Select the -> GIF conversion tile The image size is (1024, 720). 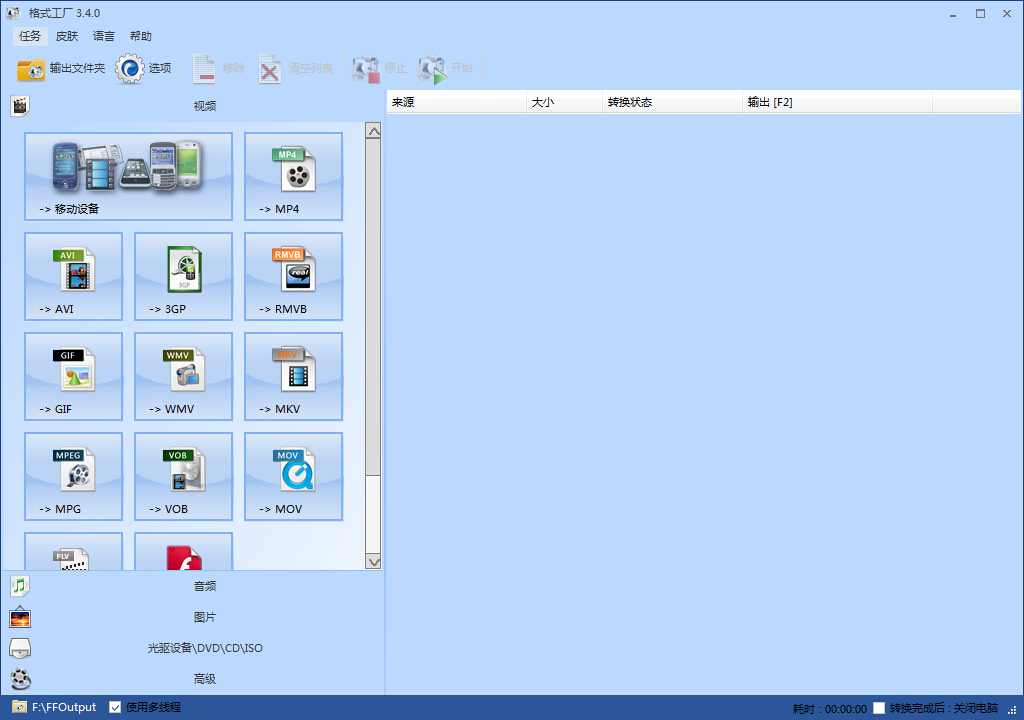73,376
